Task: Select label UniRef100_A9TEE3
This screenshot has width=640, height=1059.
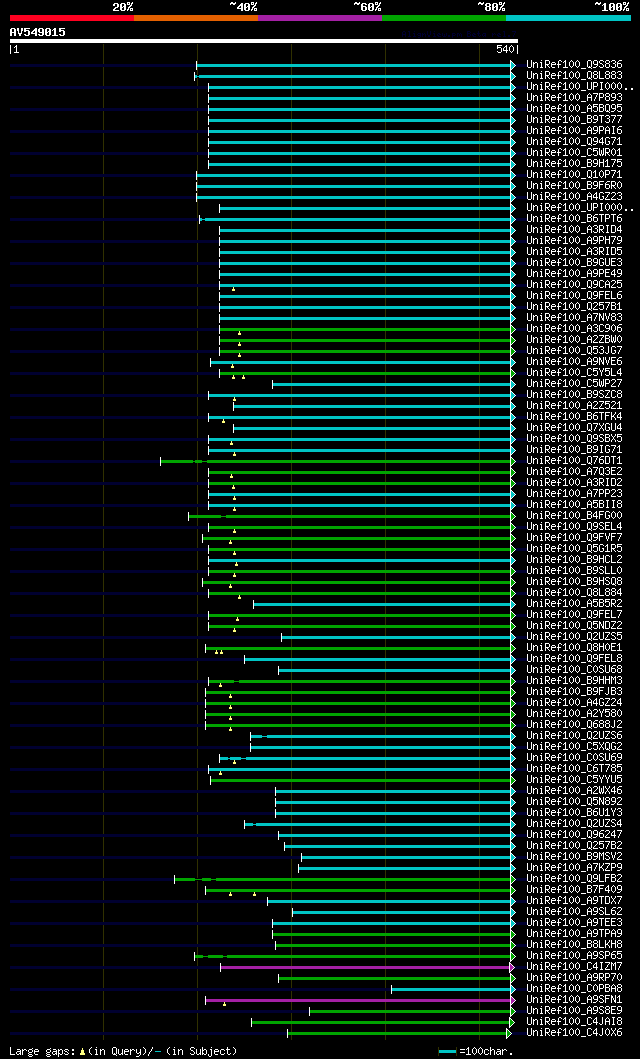Action: click(x=575, y=923)
